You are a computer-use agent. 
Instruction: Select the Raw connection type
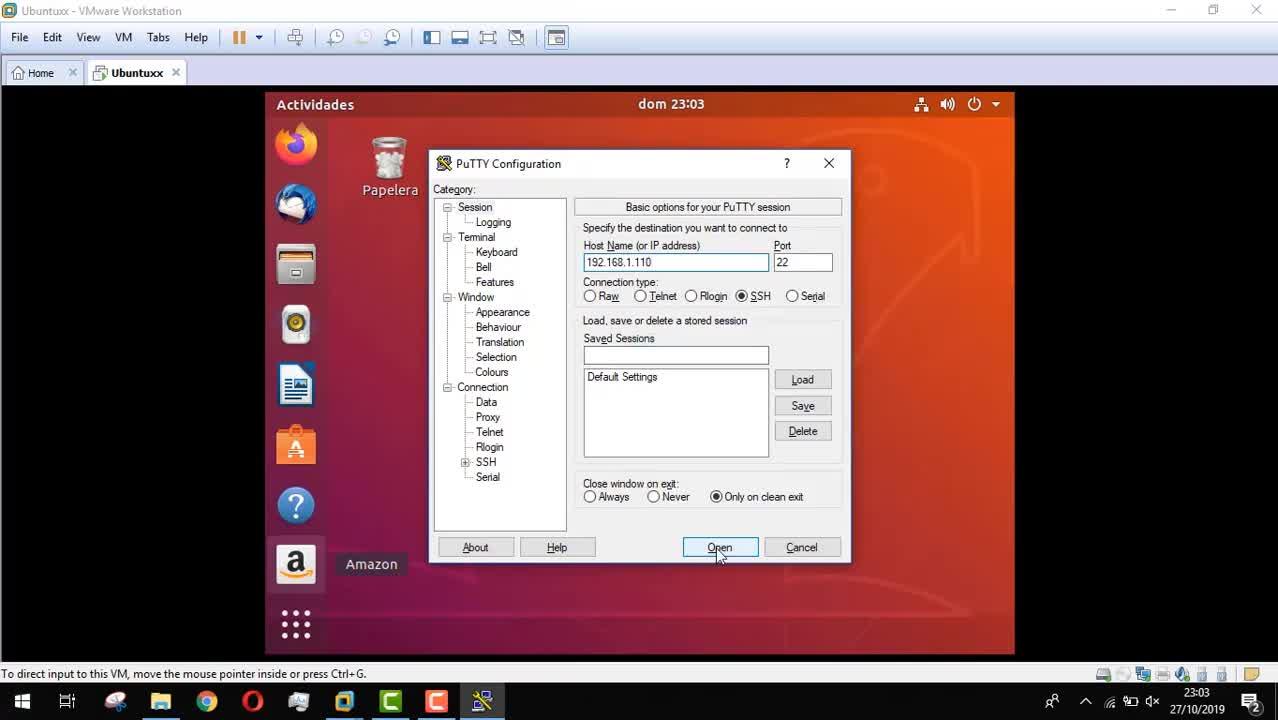click(x=590, y=297)
